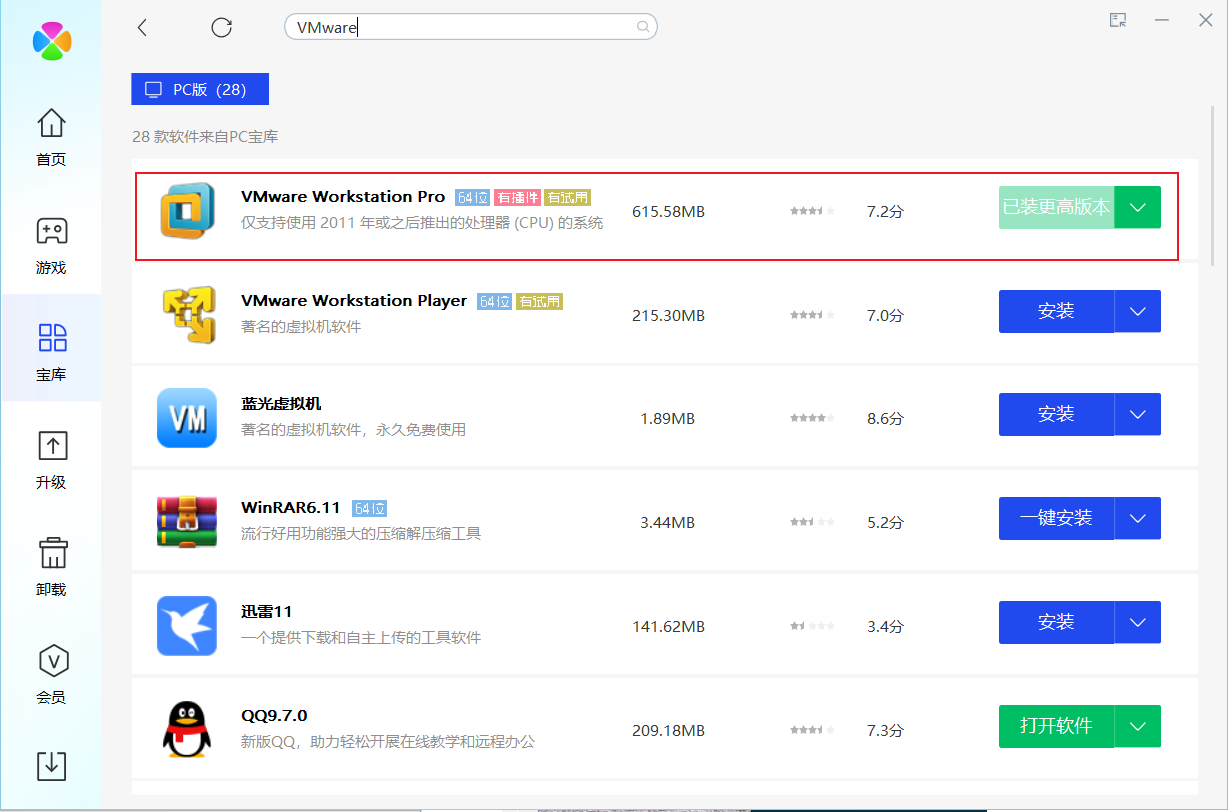Open the WinRAR6.11 title
The width and height of the screenshot is (1228, 812).
pos(291,508)
